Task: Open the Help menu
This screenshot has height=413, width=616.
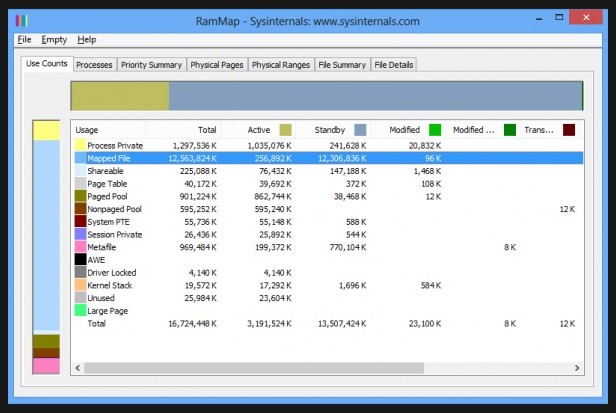Action: (86, 40)
